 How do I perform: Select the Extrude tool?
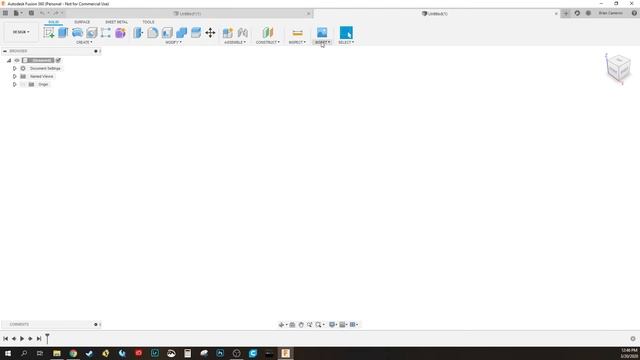point(63,33)
